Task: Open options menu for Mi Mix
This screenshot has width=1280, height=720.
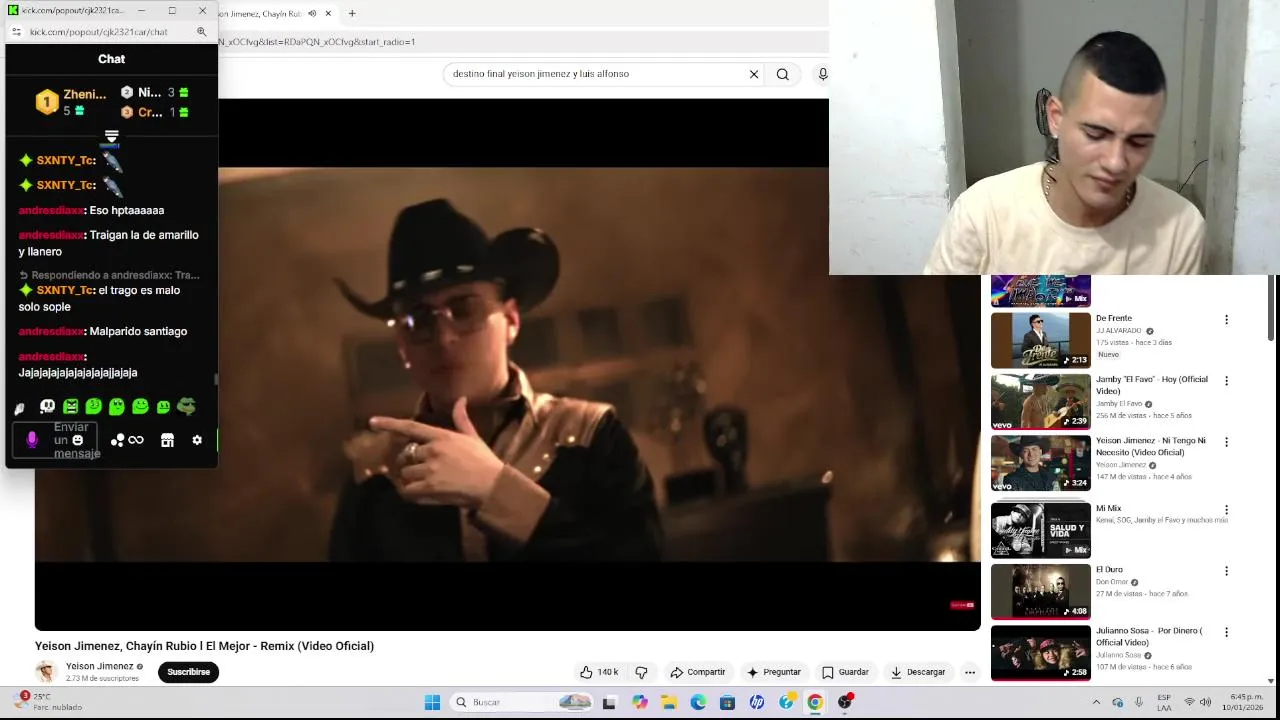Action: pyautogui.click(x=1226, y=510)
